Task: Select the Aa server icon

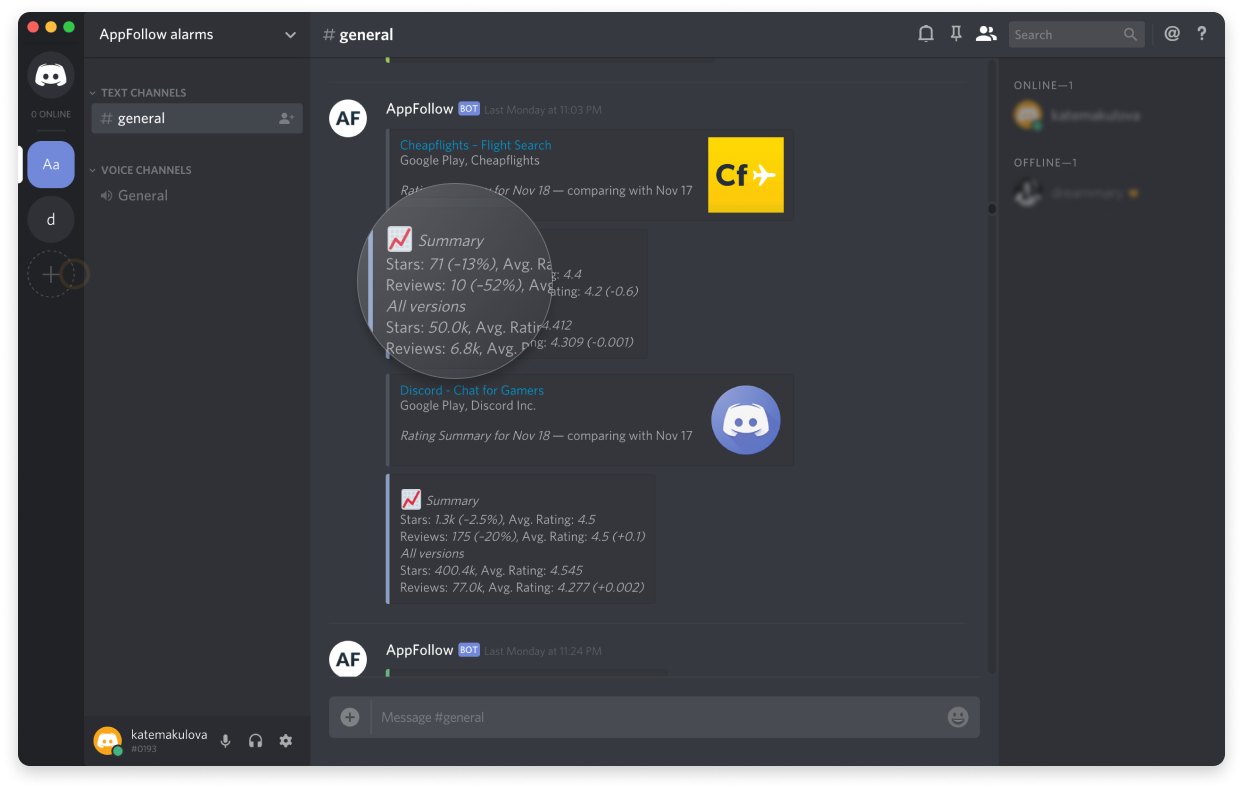Action: point(51,164)
